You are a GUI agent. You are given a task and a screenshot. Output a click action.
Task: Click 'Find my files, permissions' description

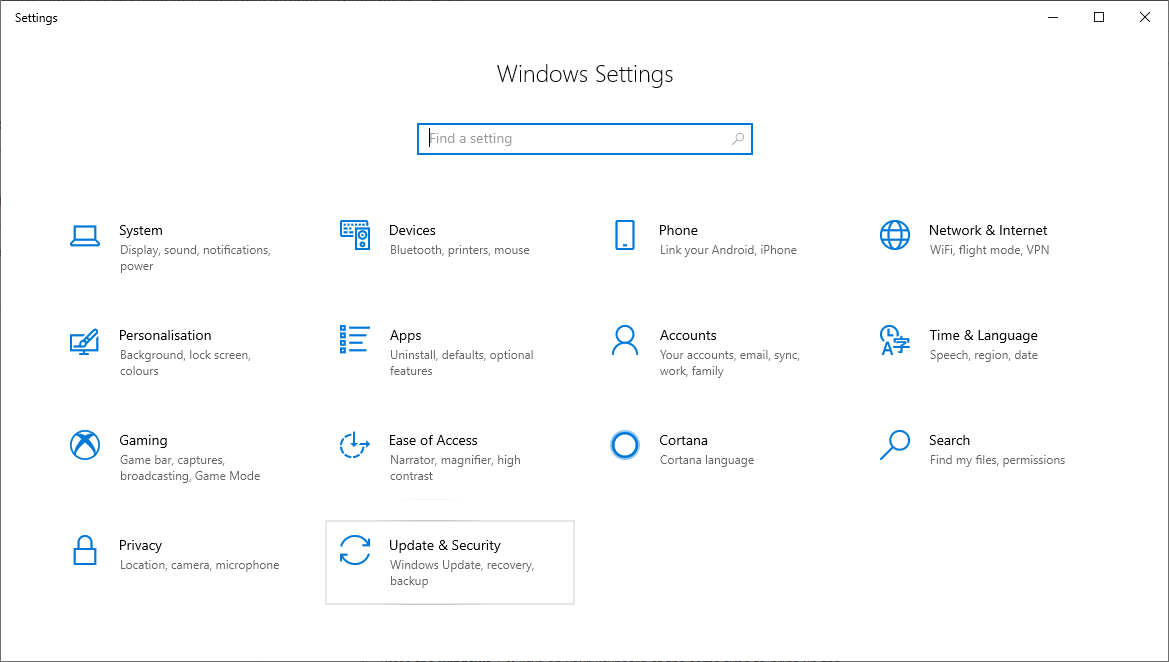(x=998, y=460)
